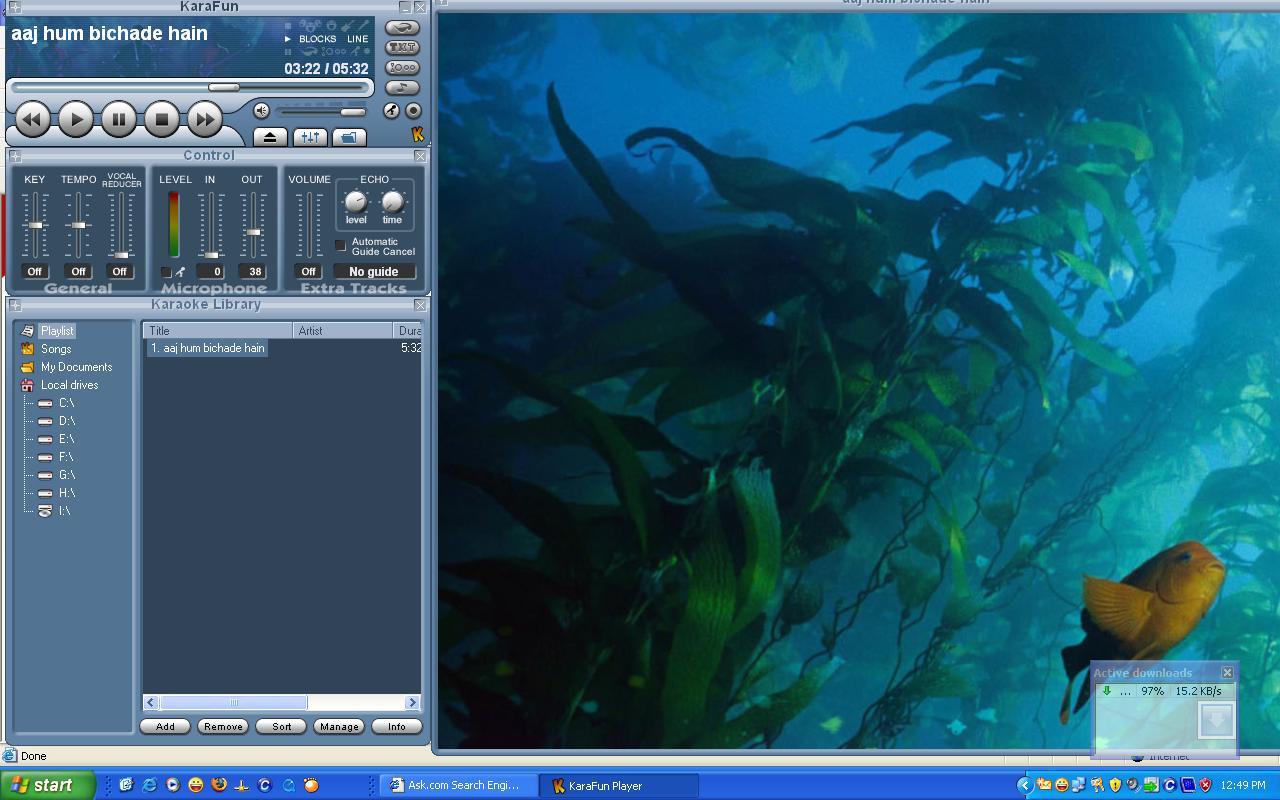Click the TEMPO value Off field

(78, 272)
